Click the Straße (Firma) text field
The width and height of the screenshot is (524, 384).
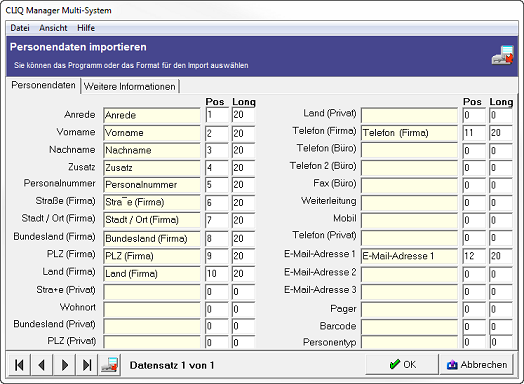click(x=152, y=202)
